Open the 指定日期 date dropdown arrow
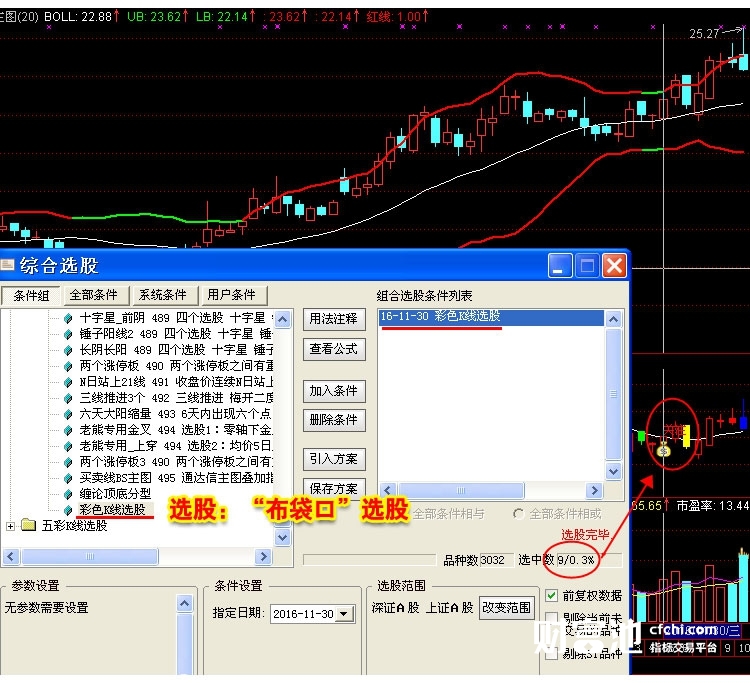750x683 pixels. (x=345, y=614)
